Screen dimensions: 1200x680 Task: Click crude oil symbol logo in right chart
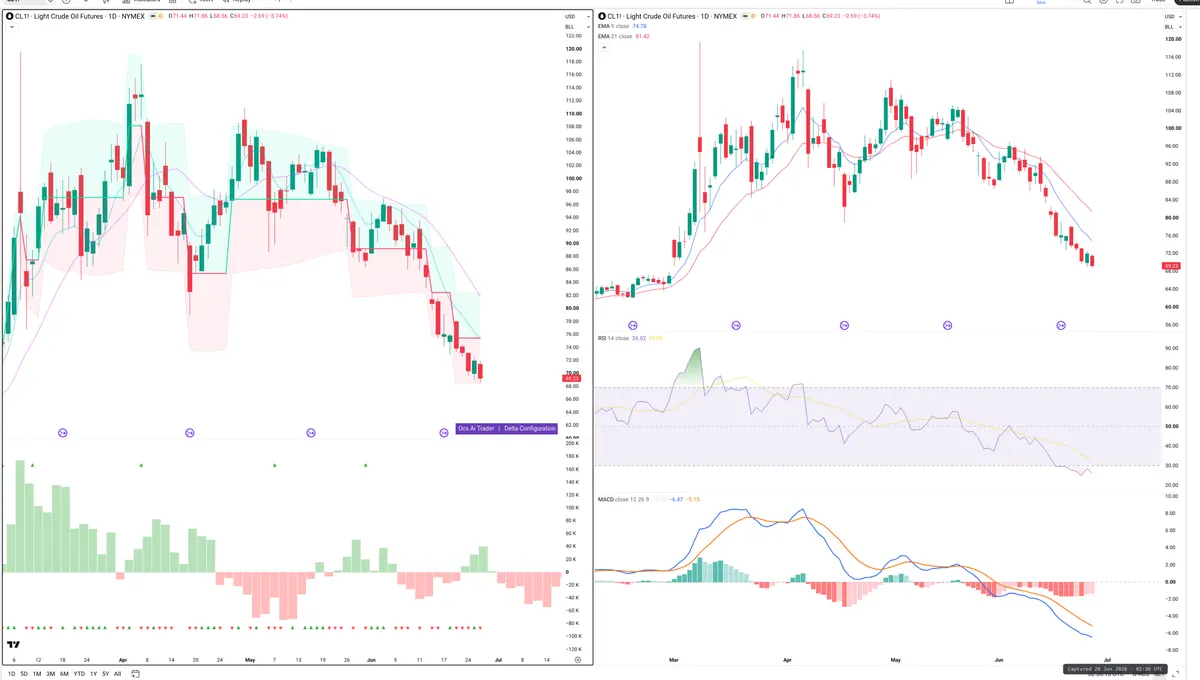click(602, 17)
